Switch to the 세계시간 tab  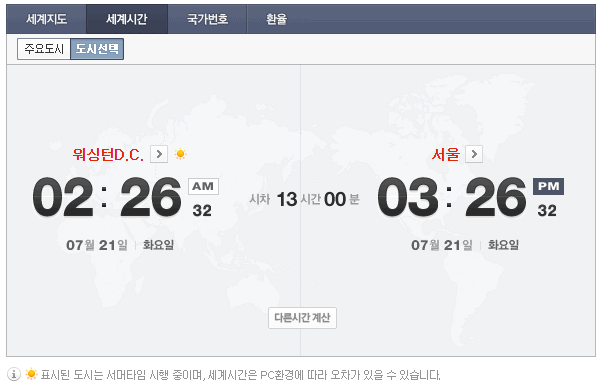pyautogui.click(x=127, y=19)
